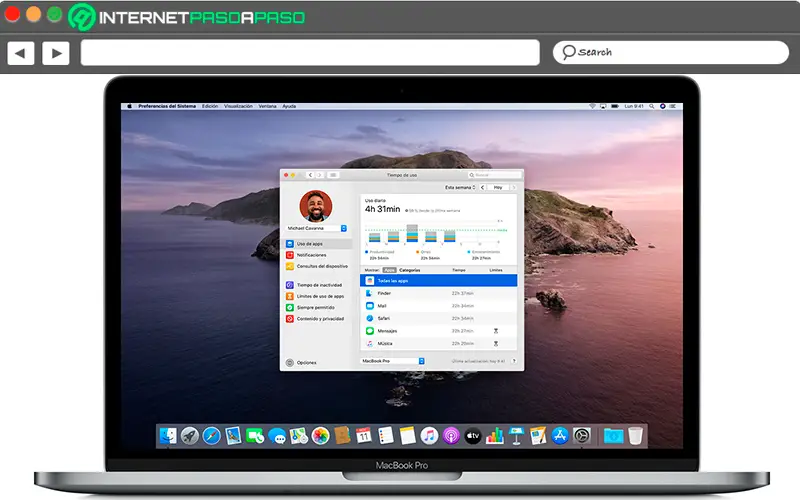Open Finder from the dock

168,436
